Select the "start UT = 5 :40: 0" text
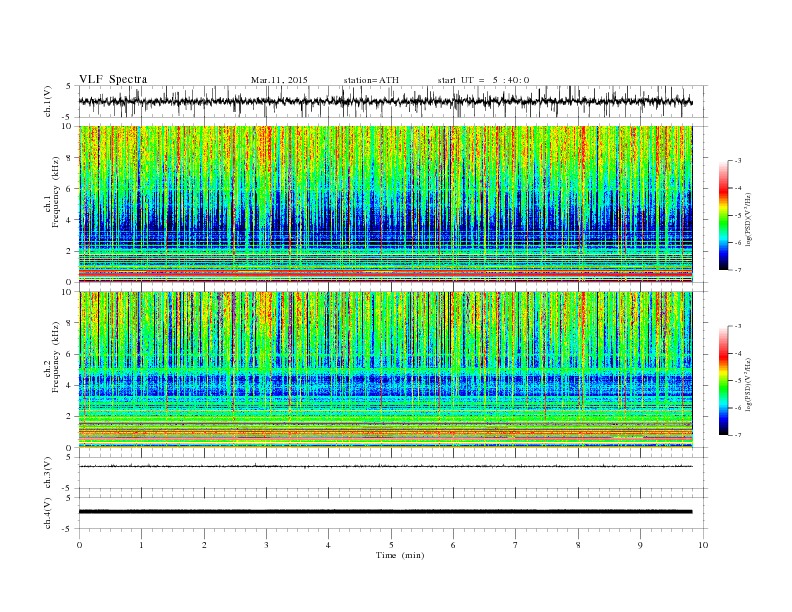Screen dimensions: 792x612 pos(483,80)
